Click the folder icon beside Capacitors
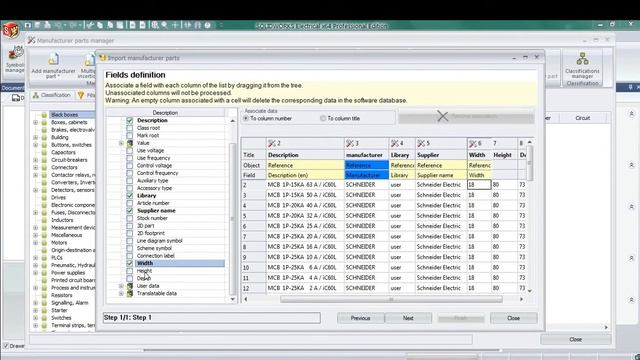This screenshot has width=640, height=360. 44,152
